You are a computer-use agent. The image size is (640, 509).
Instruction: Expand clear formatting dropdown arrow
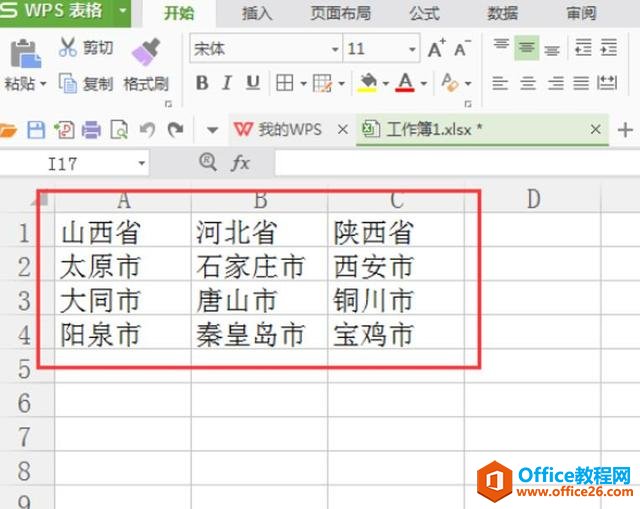click(x=468, y=84)
